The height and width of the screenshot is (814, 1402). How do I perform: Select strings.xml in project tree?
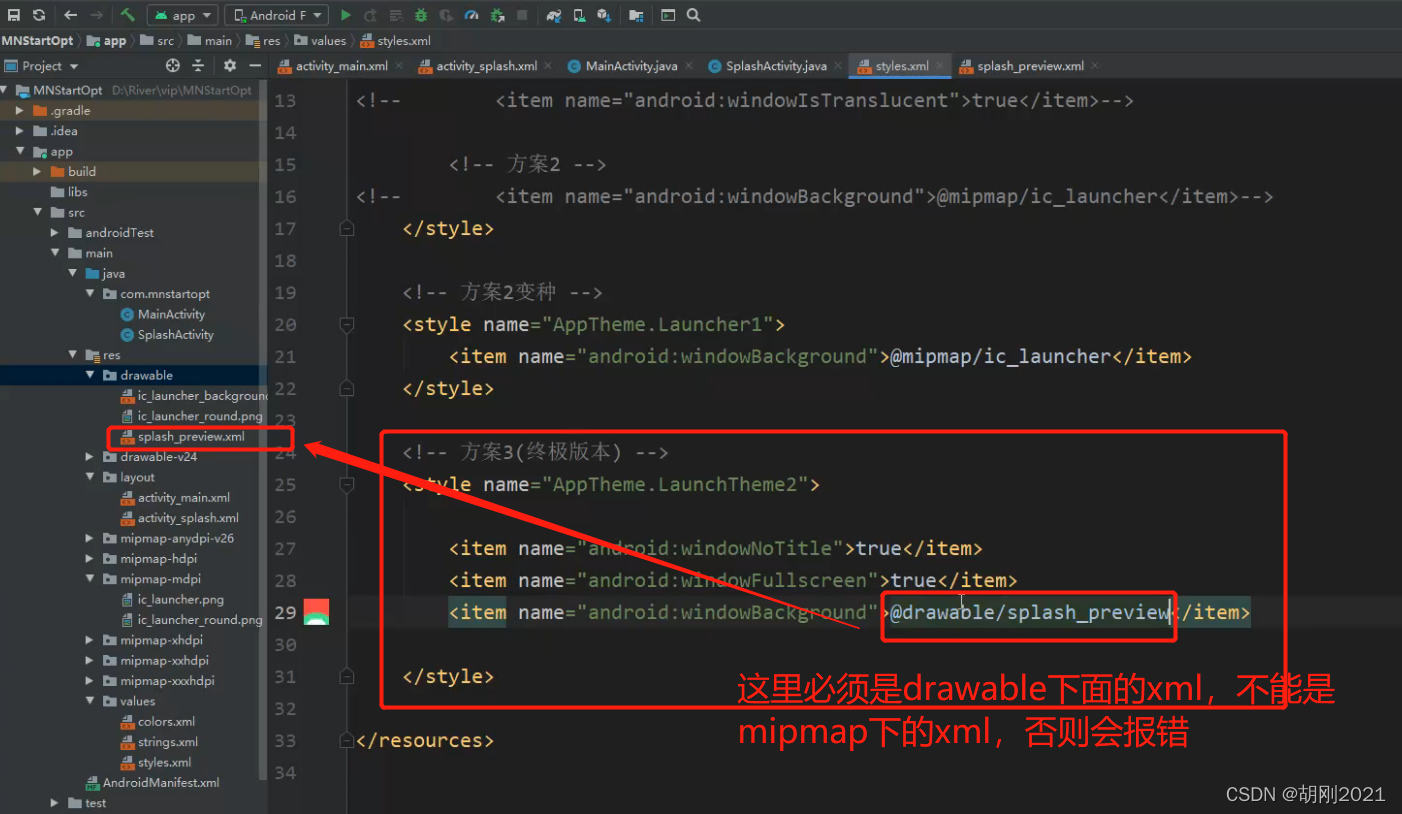coord(167,742)
